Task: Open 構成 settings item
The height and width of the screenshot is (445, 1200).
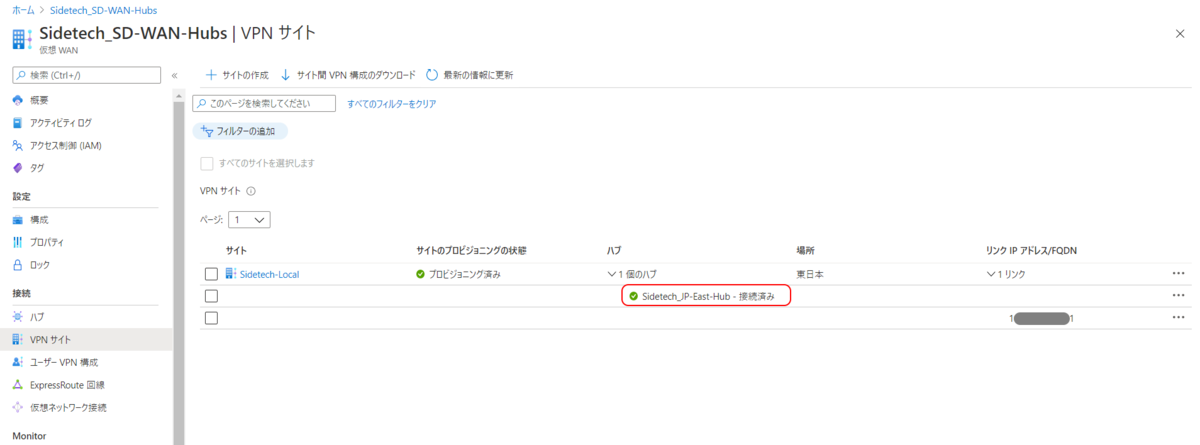Action: tap(38, 219)
